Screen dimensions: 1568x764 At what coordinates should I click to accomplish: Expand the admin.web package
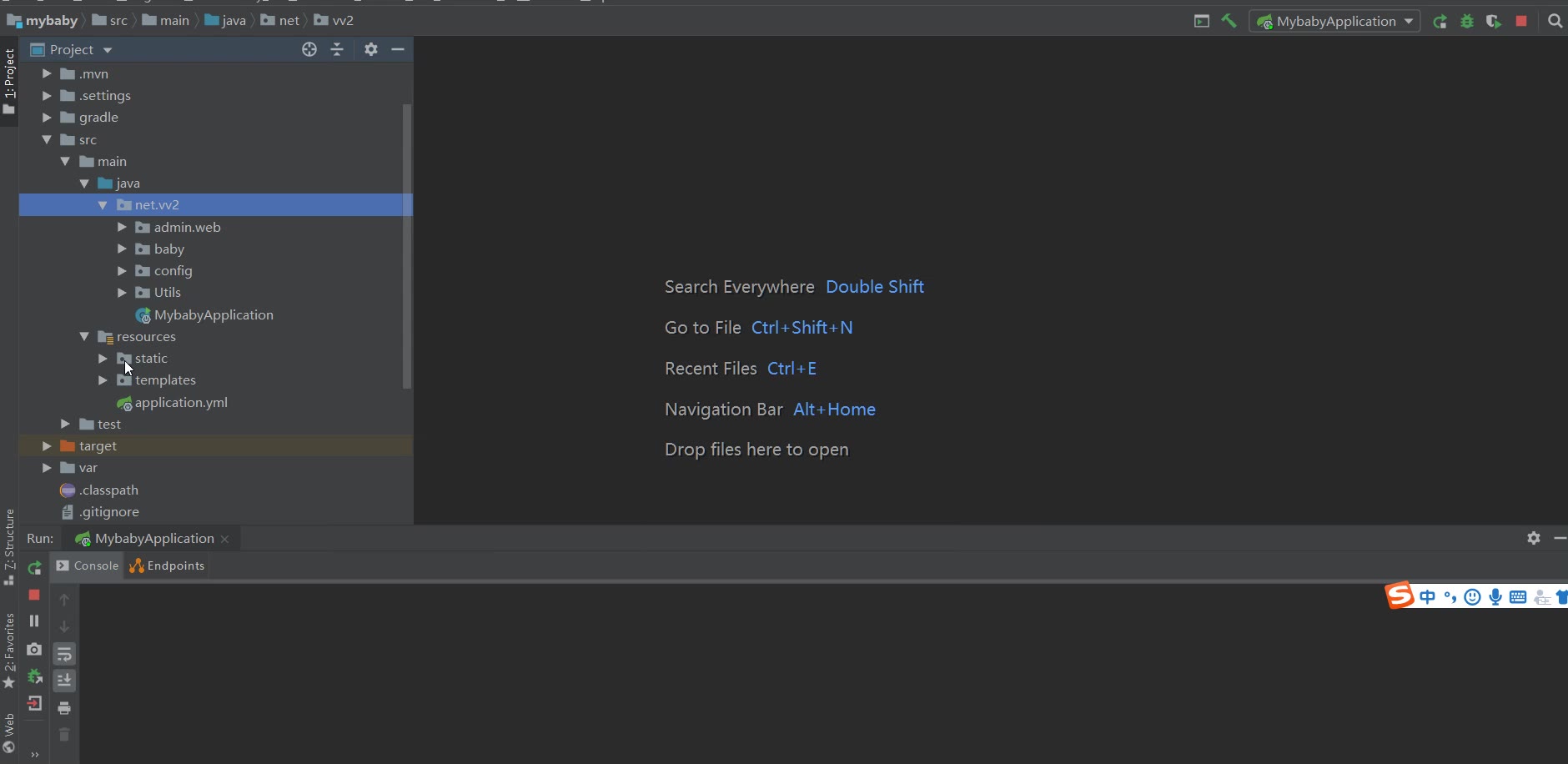(122, 227)
